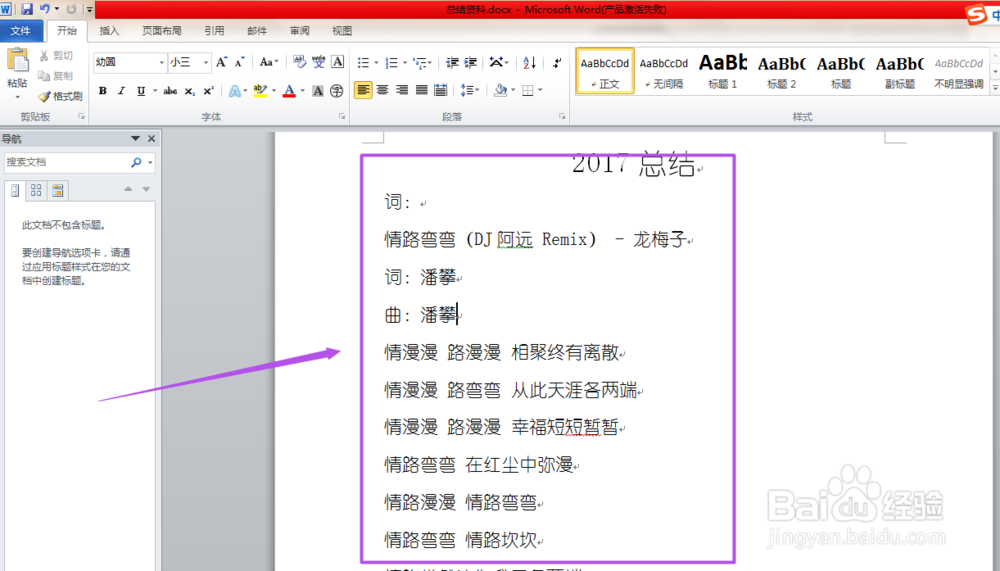Toggle Superscript formatting
The width and height of the screenshot is (1000, 571).
coord(208,91)
